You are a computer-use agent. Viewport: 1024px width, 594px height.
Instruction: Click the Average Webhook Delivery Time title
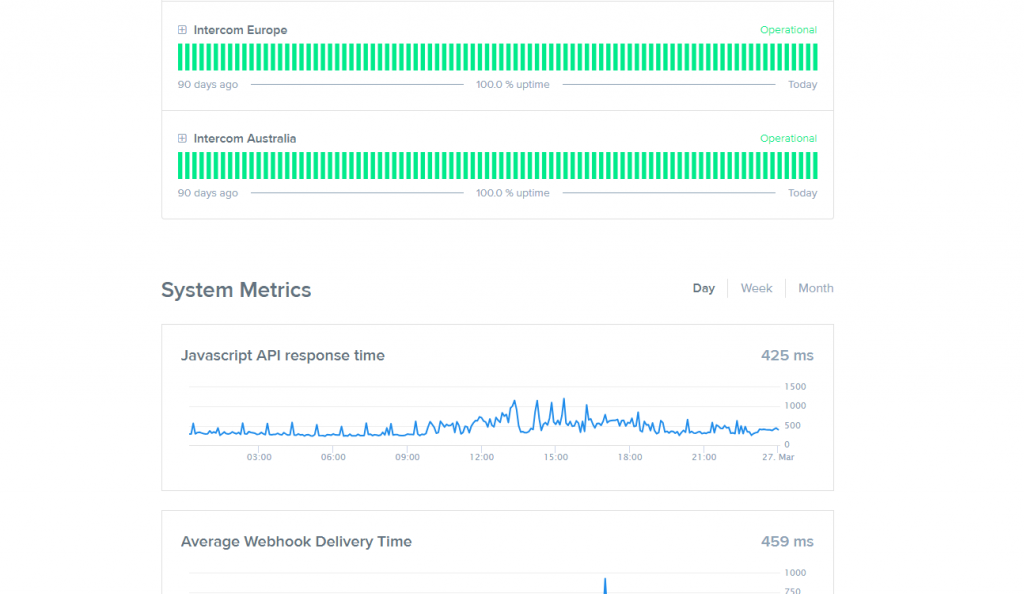pos(296,541)
